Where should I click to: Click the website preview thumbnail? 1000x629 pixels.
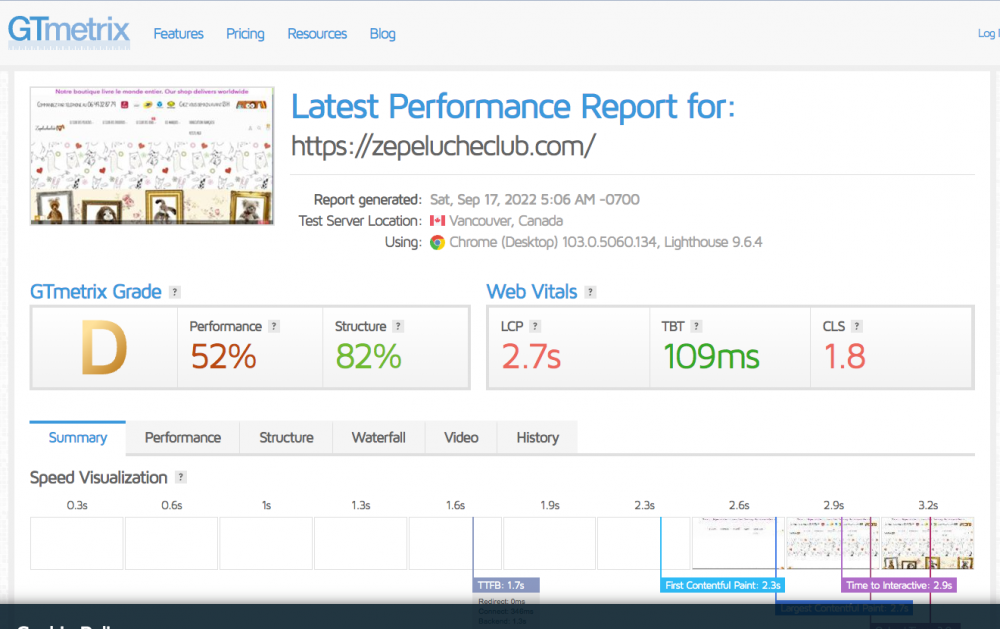click(x=151, y=153)
